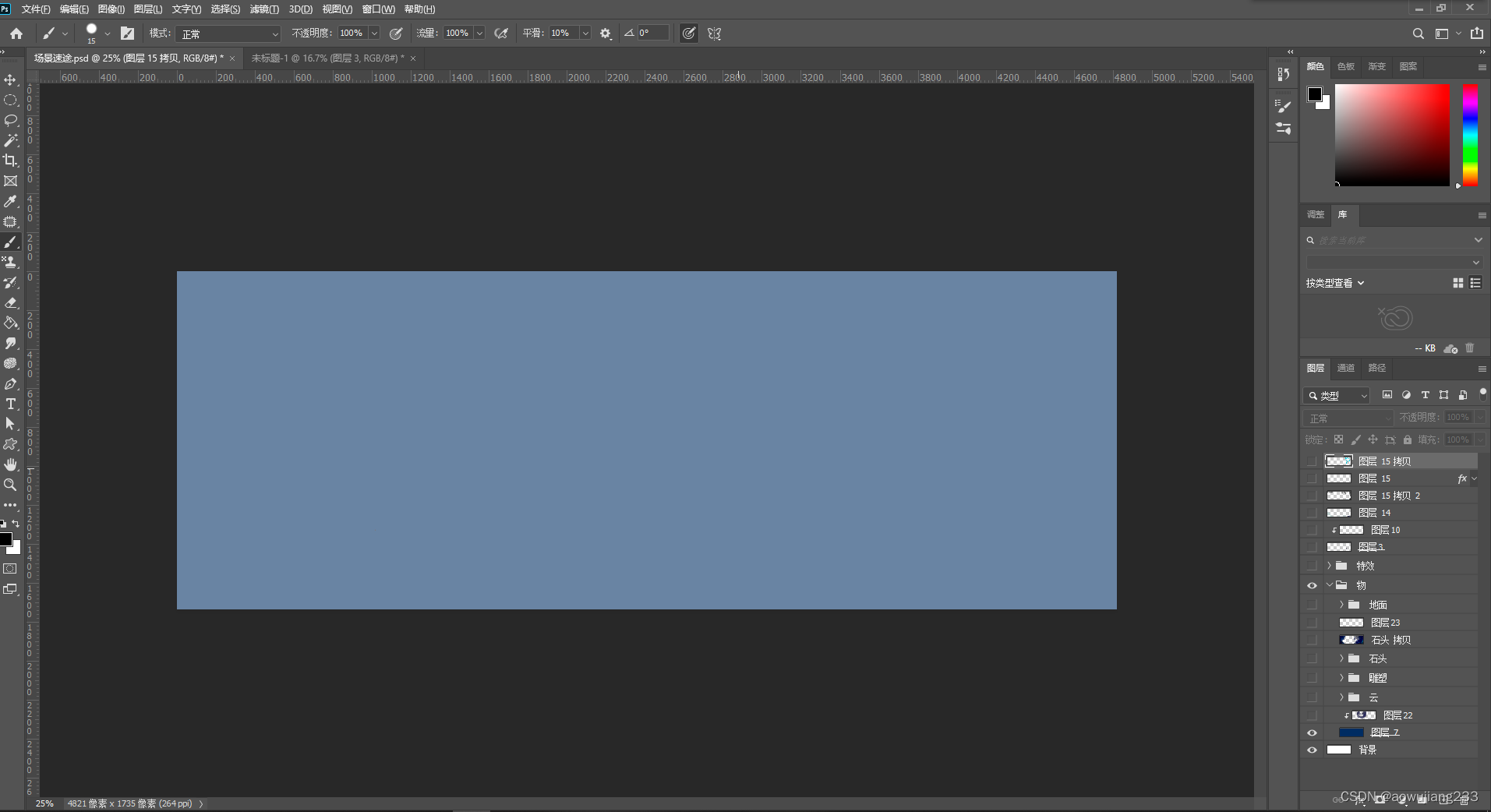Show the 特效 group
The image size is (1491, 812).
pyautogui.click(x=1312, y=566)
